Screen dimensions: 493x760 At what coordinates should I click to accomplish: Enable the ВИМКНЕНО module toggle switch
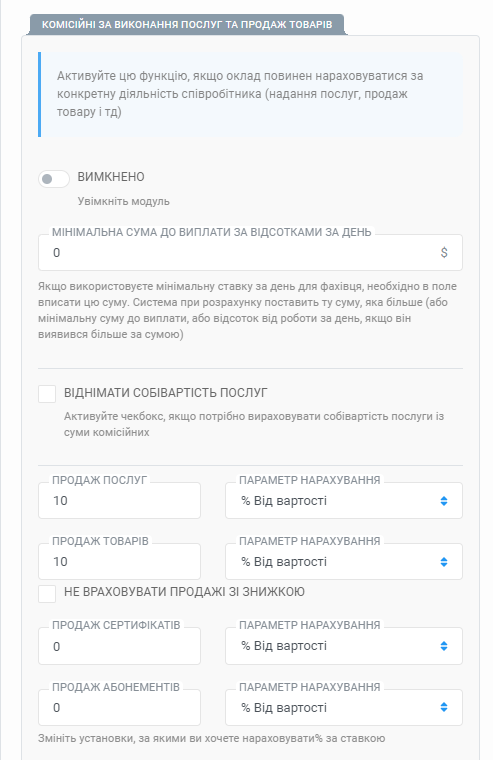54,179
